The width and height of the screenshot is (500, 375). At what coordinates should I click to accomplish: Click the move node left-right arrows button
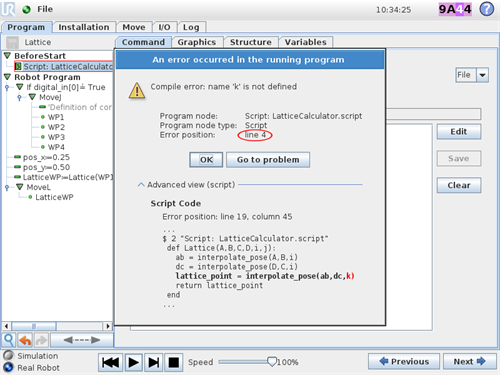click(82, 340)
